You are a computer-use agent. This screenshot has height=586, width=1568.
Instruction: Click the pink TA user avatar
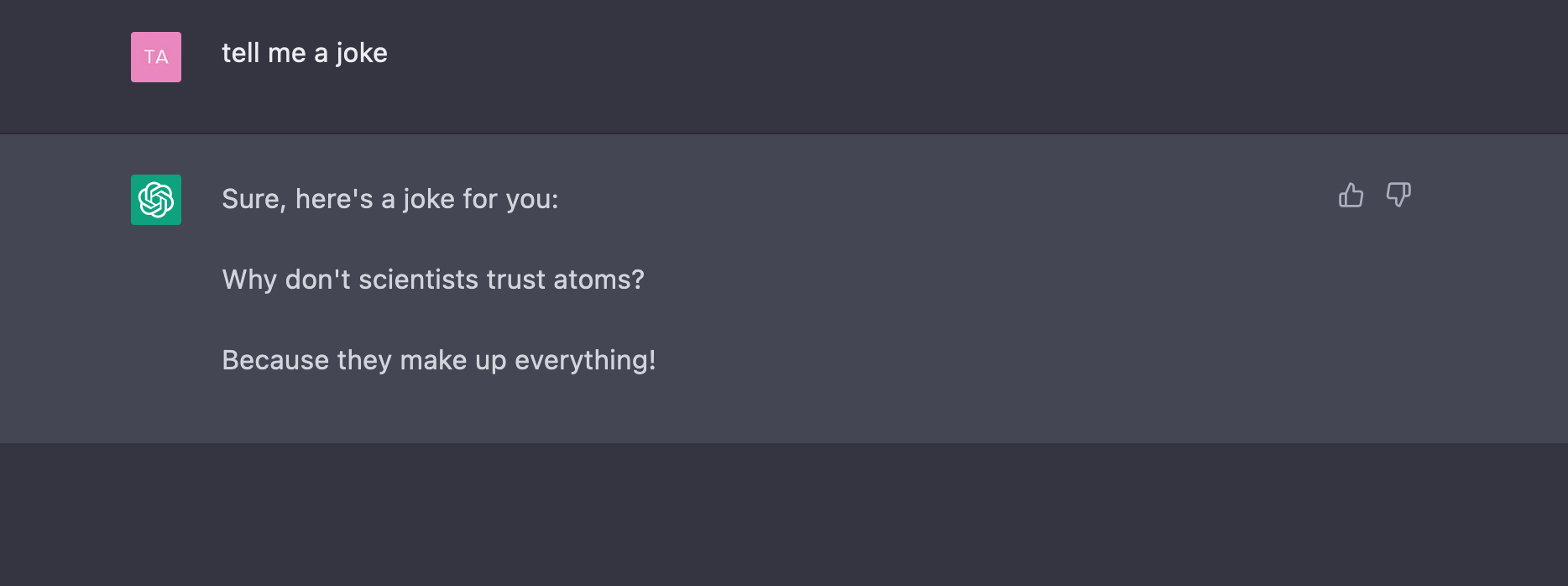[x=156, y=57]
